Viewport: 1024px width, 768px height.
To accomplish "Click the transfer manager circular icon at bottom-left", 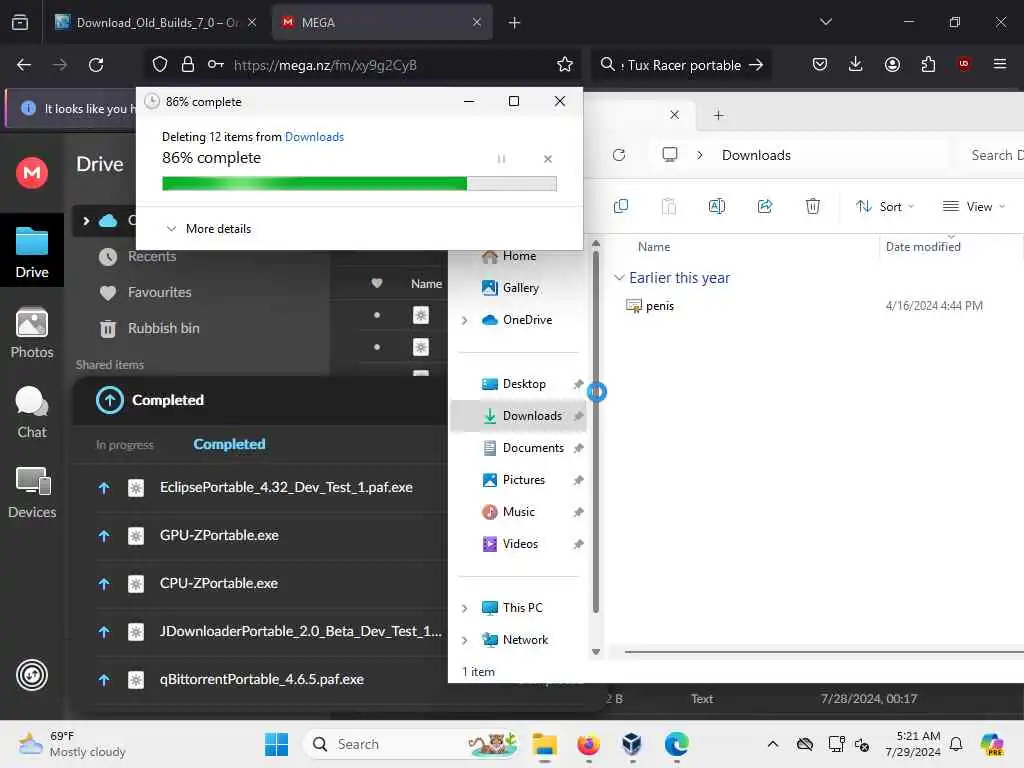I will pyautogui.click(x=32, y=675).
